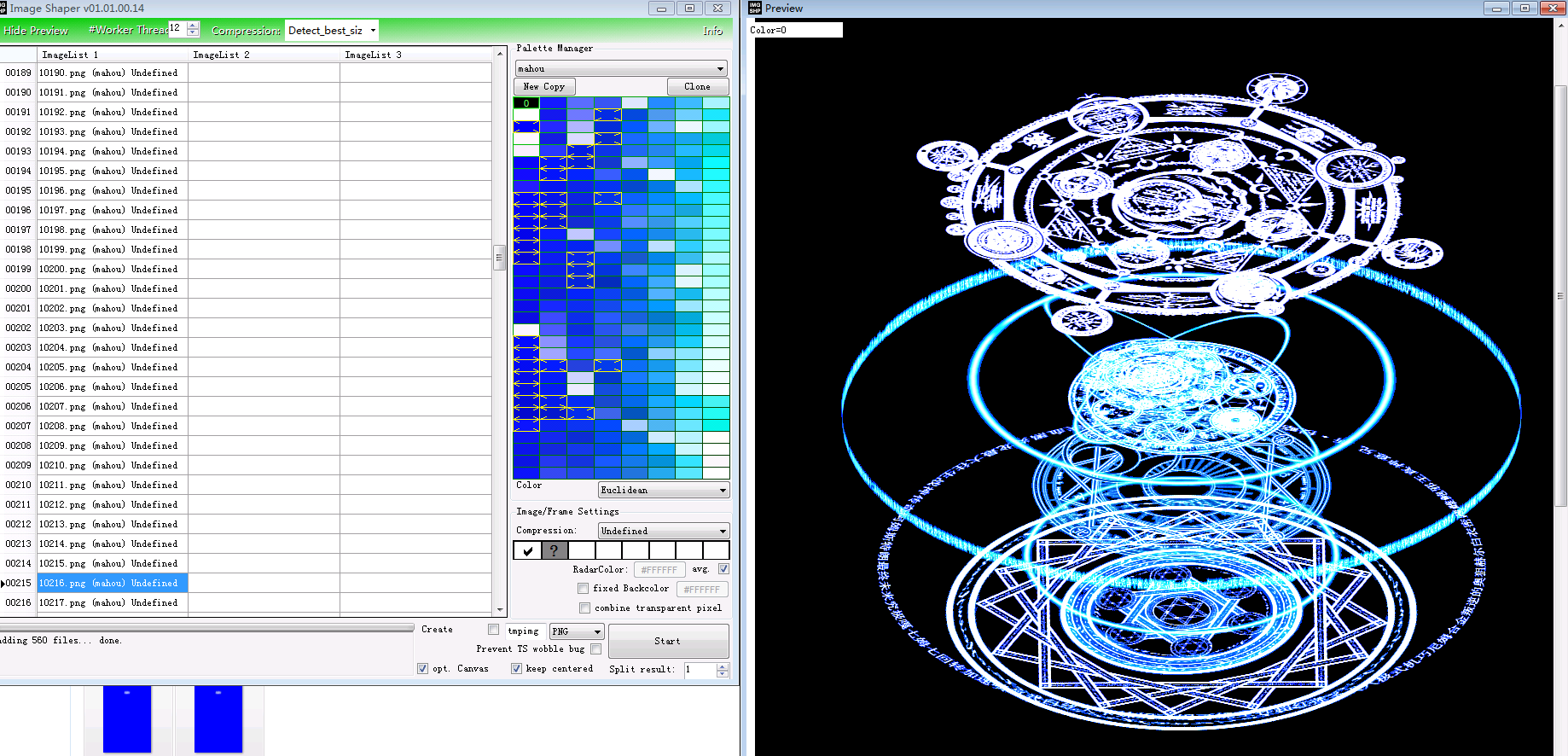Image resolution: width=1568 pixels, height=756 pixels.
Task: Click the ImageList 2 cell in row 00200
Action: click(264, 289)
